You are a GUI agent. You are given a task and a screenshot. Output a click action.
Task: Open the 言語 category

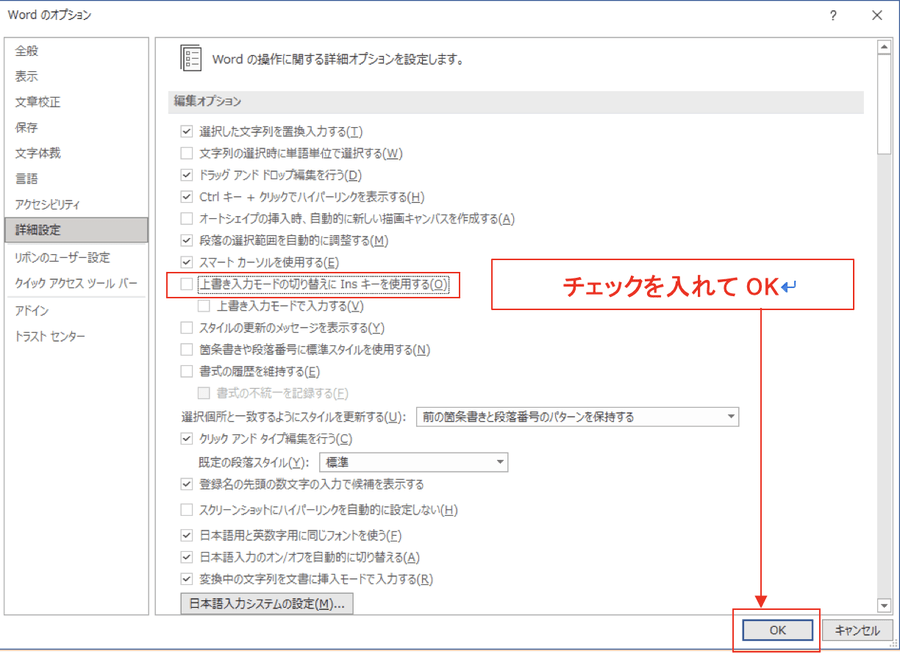(x=76, y=179)
